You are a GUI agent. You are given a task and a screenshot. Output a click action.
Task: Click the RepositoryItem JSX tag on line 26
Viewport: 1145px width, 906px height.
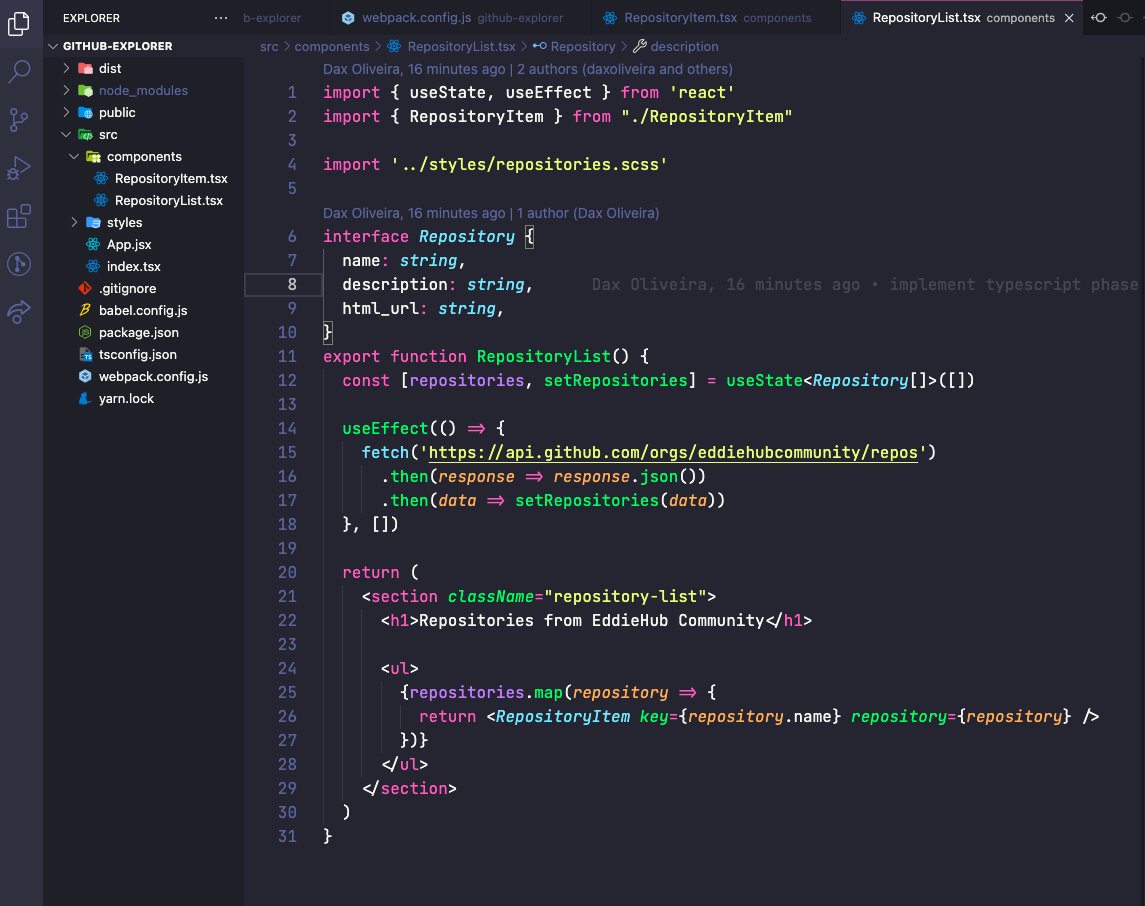click(562, 716)
